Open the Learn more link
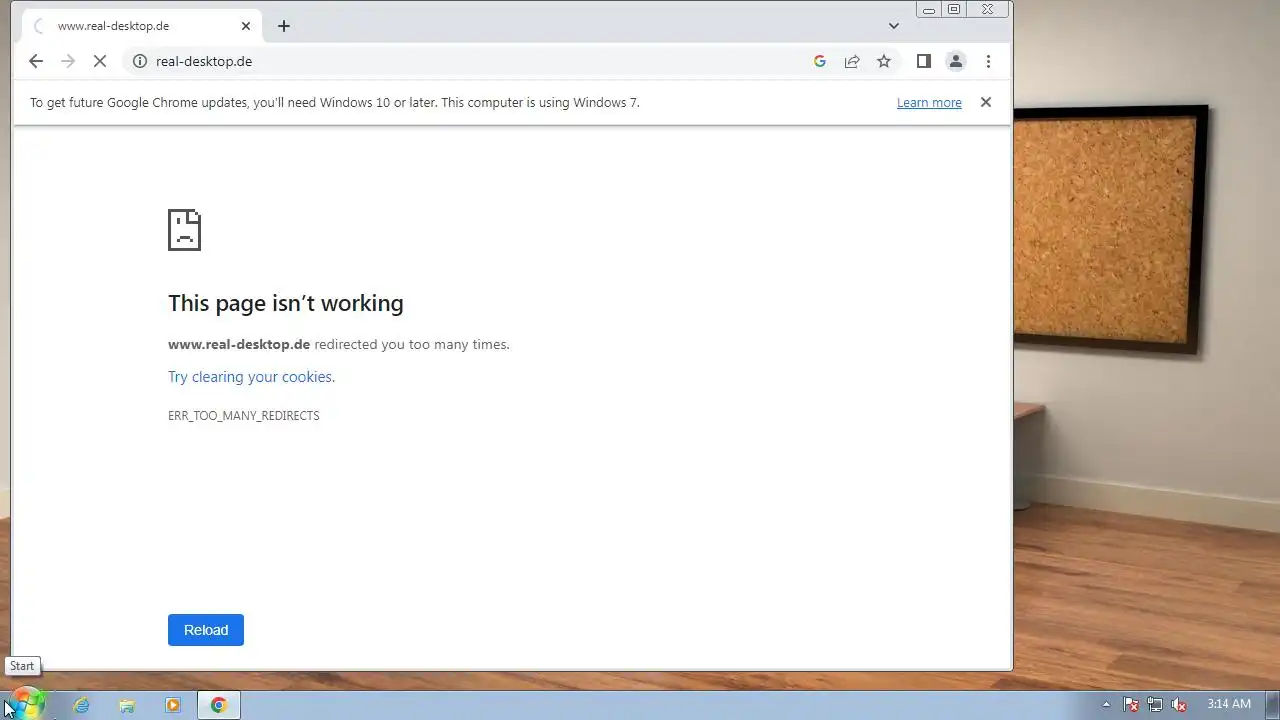 (x=929, y=102)
